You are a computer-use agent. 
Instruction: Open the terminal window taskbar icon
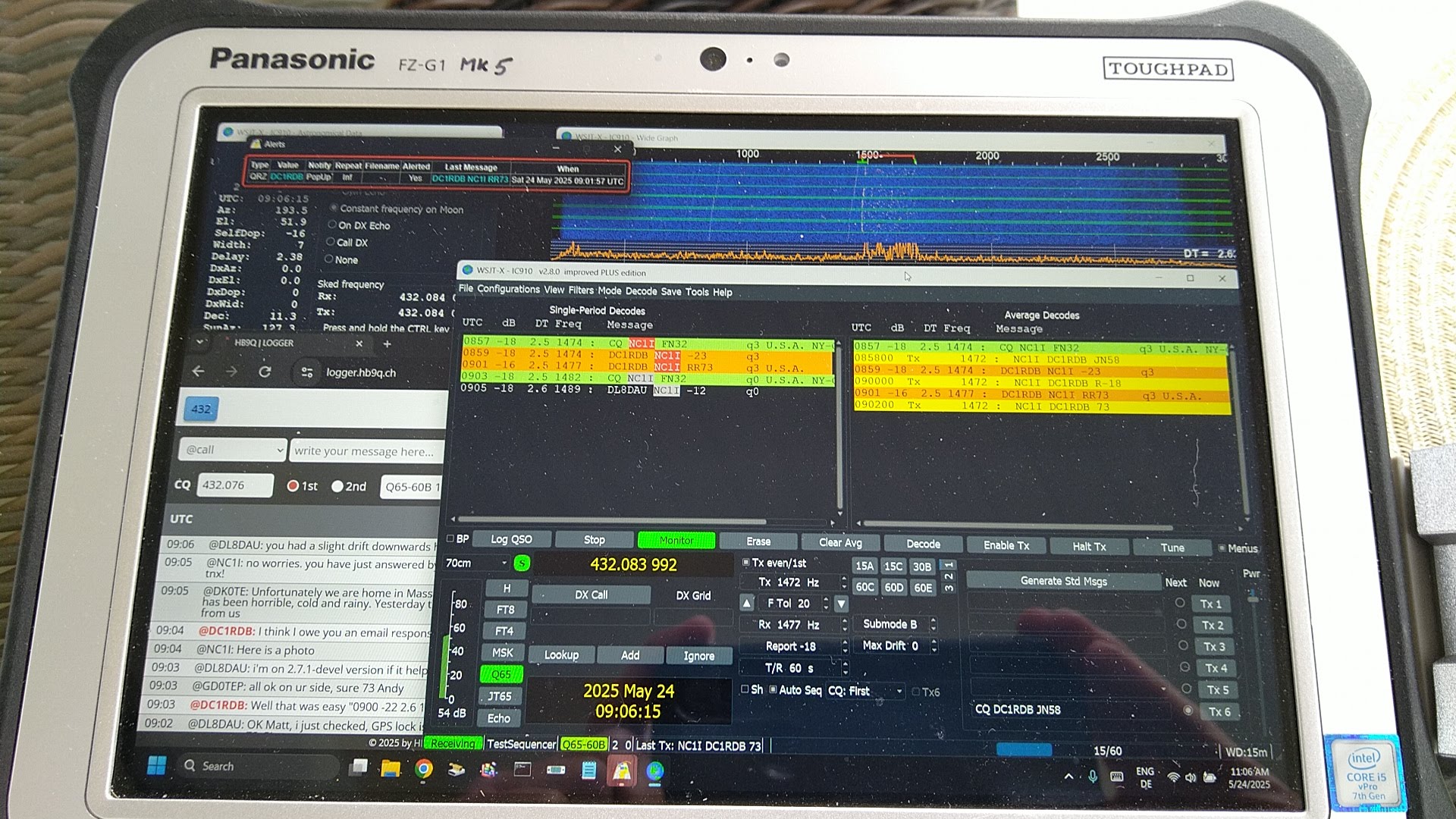point(522,770)
